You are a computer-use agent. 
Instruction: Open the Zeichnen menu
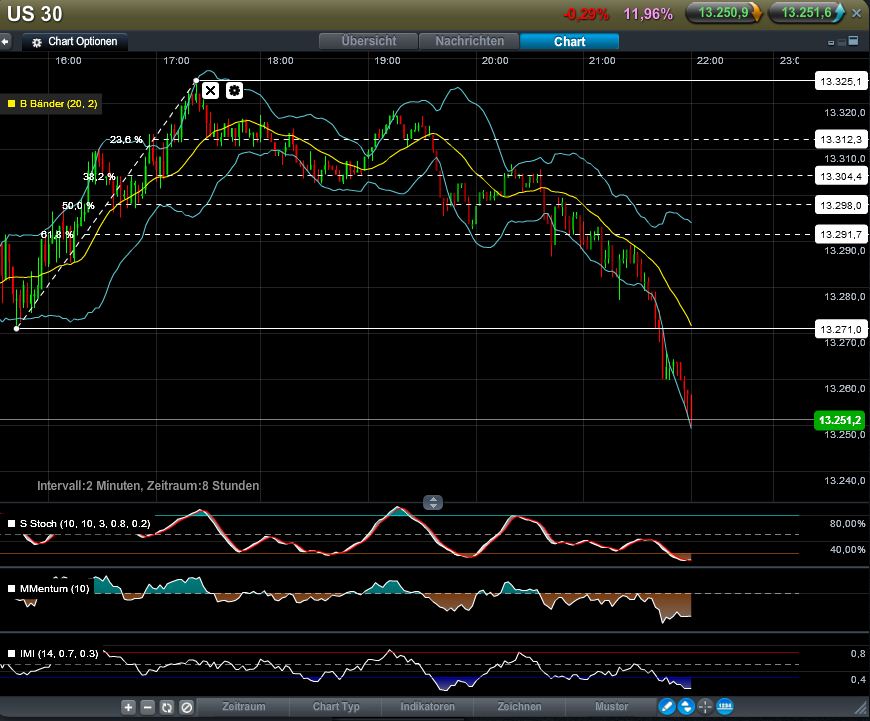519,707
